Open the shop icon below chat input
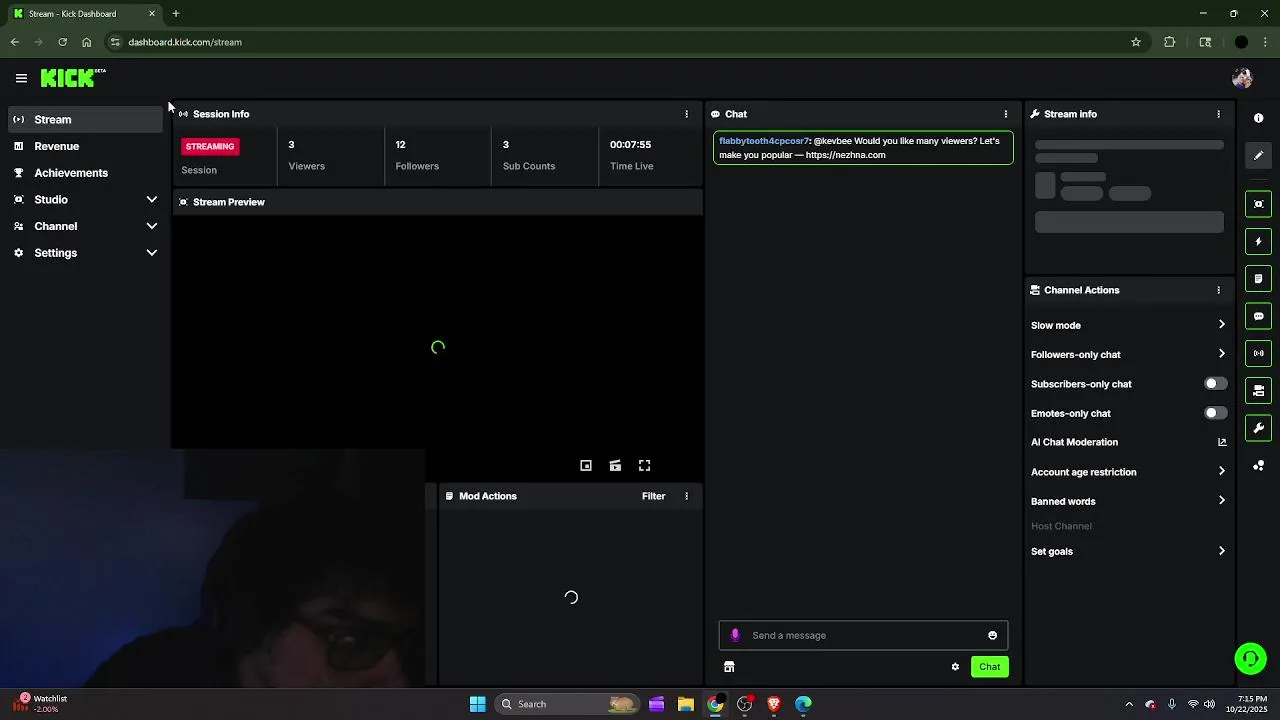The image size is (1280, 720). pos(729,667)
